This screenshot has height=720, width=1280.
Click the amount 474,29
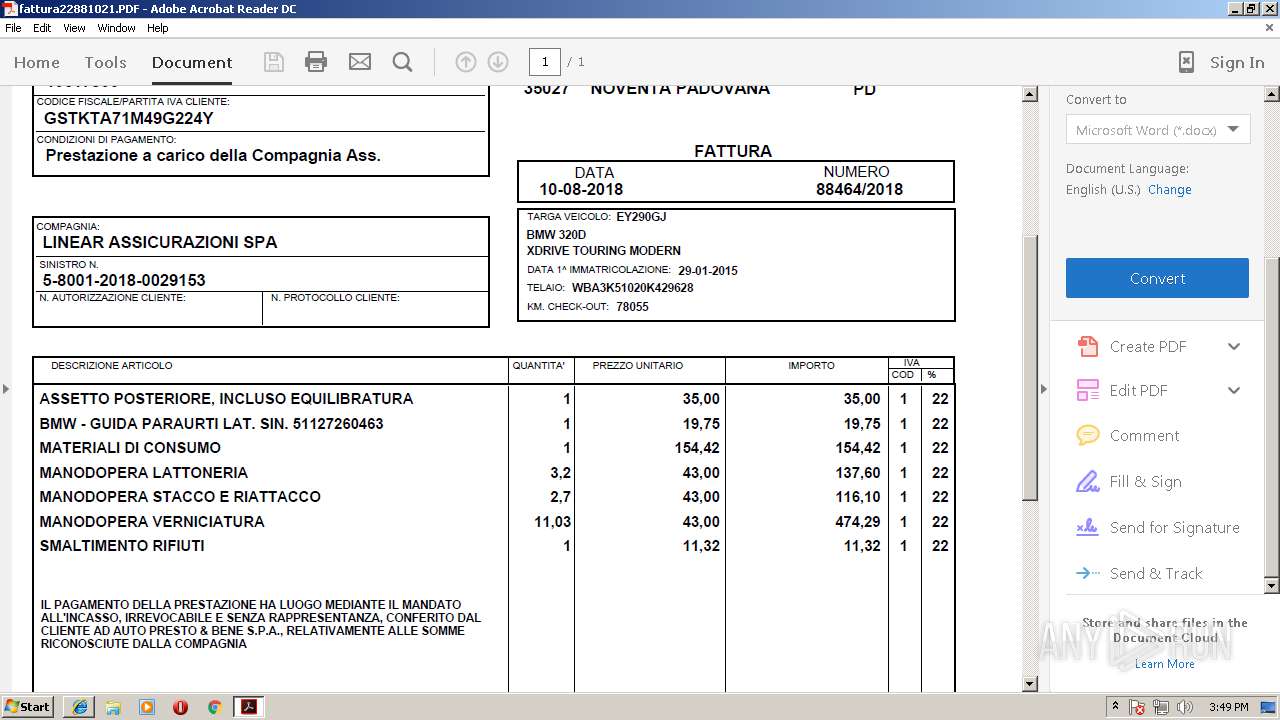click(858, 521)
